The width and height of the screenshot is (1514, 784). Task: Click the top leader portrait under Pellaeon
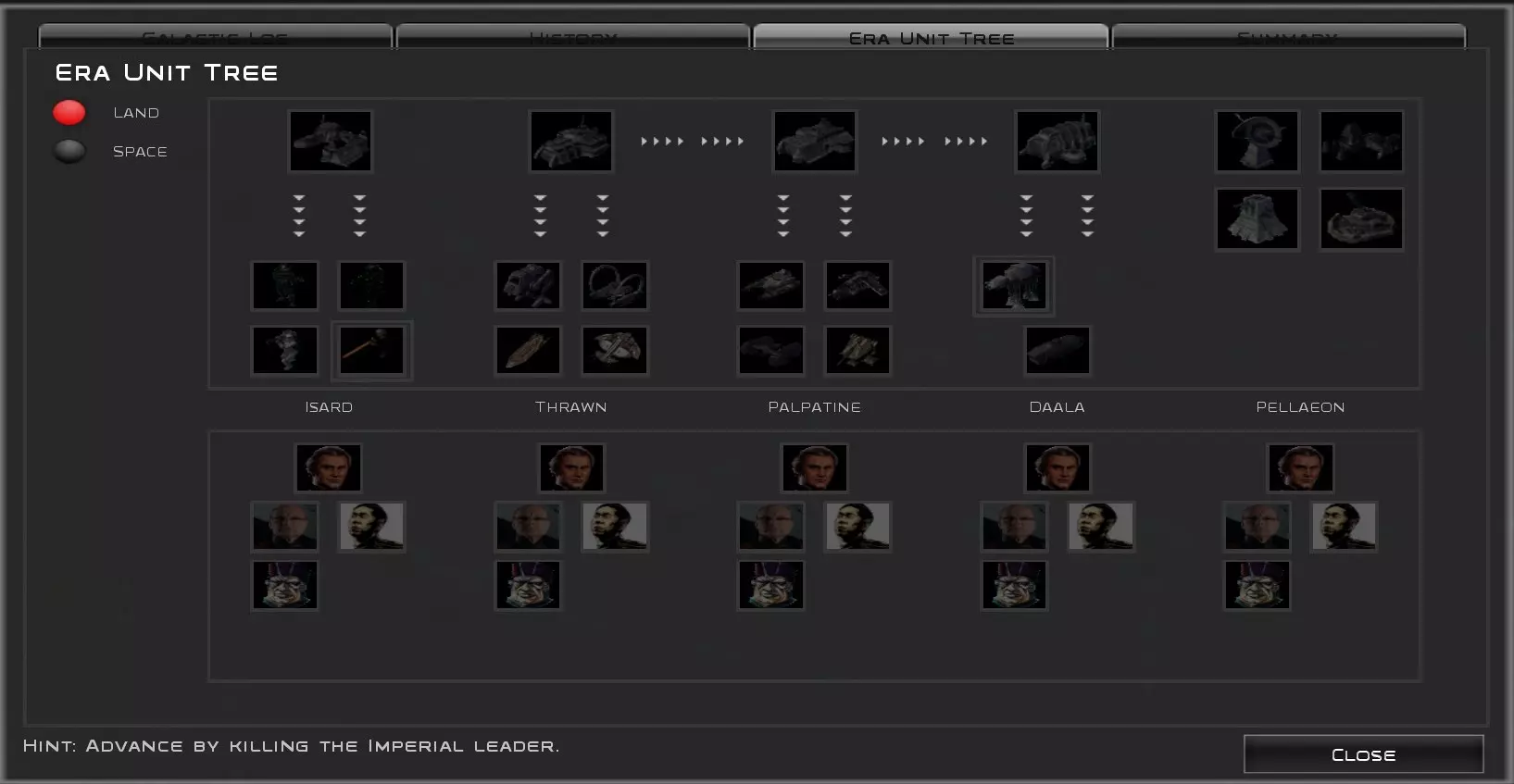(x=1300, y=467)
